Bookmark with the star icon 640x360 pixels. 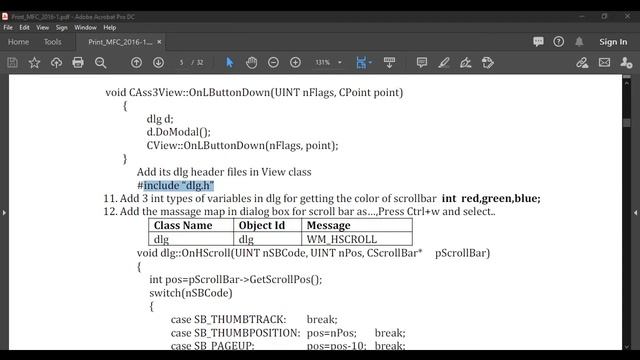(34, 62)
